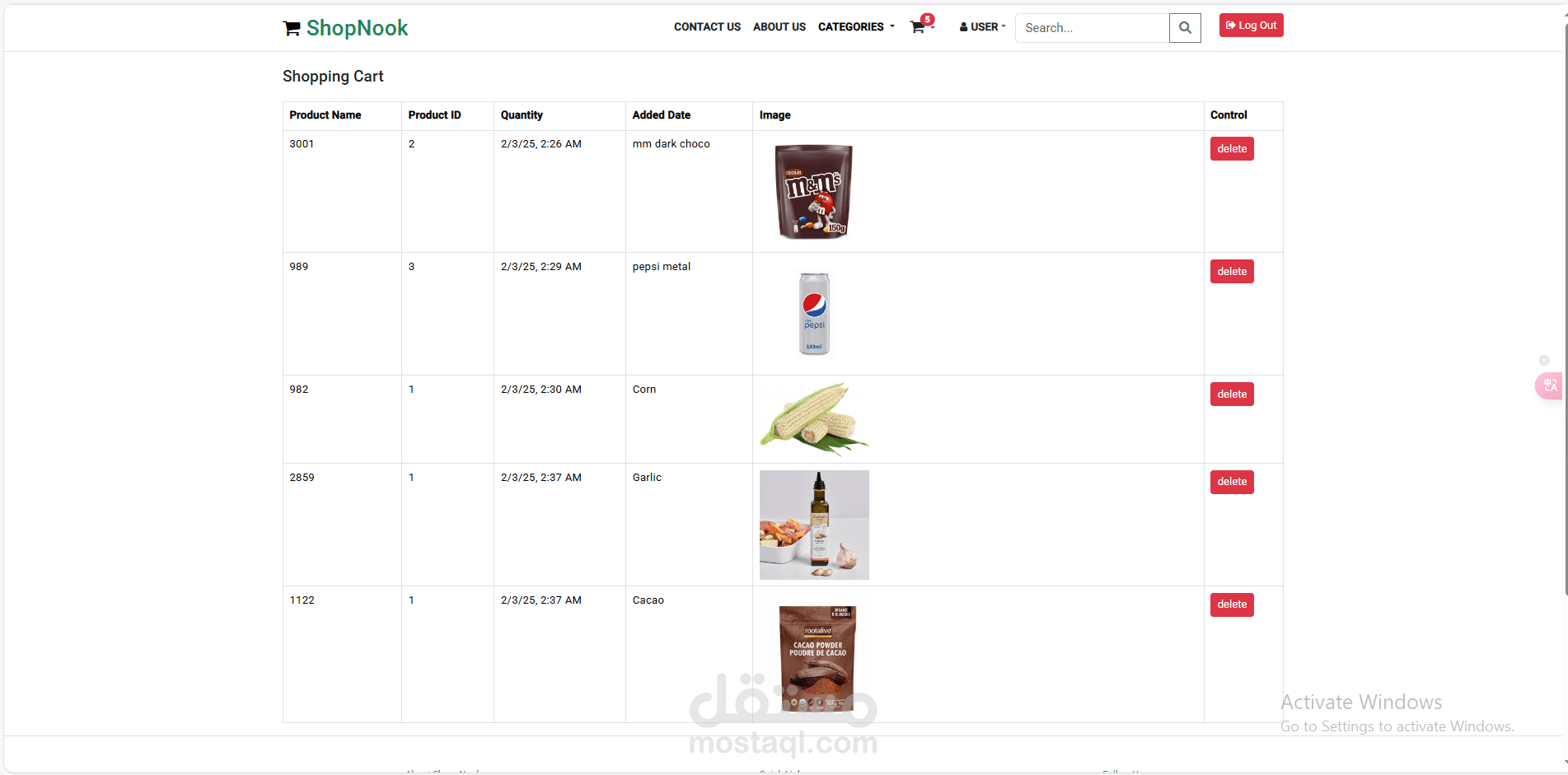Screen dimensions: 1568x775
Task: Open the USER dropdown menu
Action: point(983,27)
